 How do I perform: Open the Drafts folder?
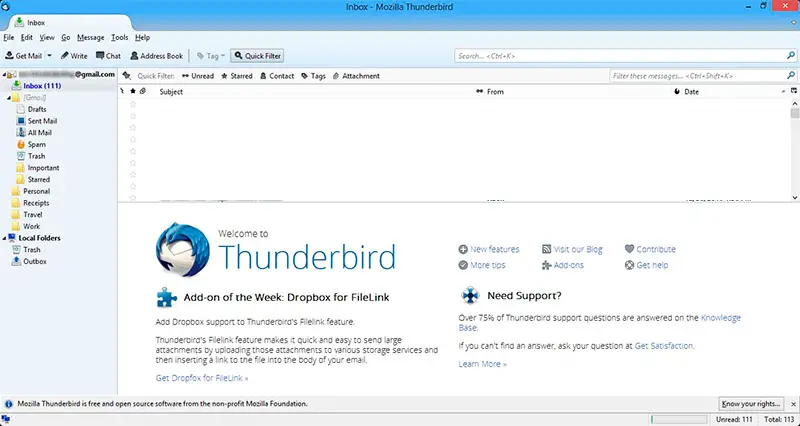click(x=37, y=109)
